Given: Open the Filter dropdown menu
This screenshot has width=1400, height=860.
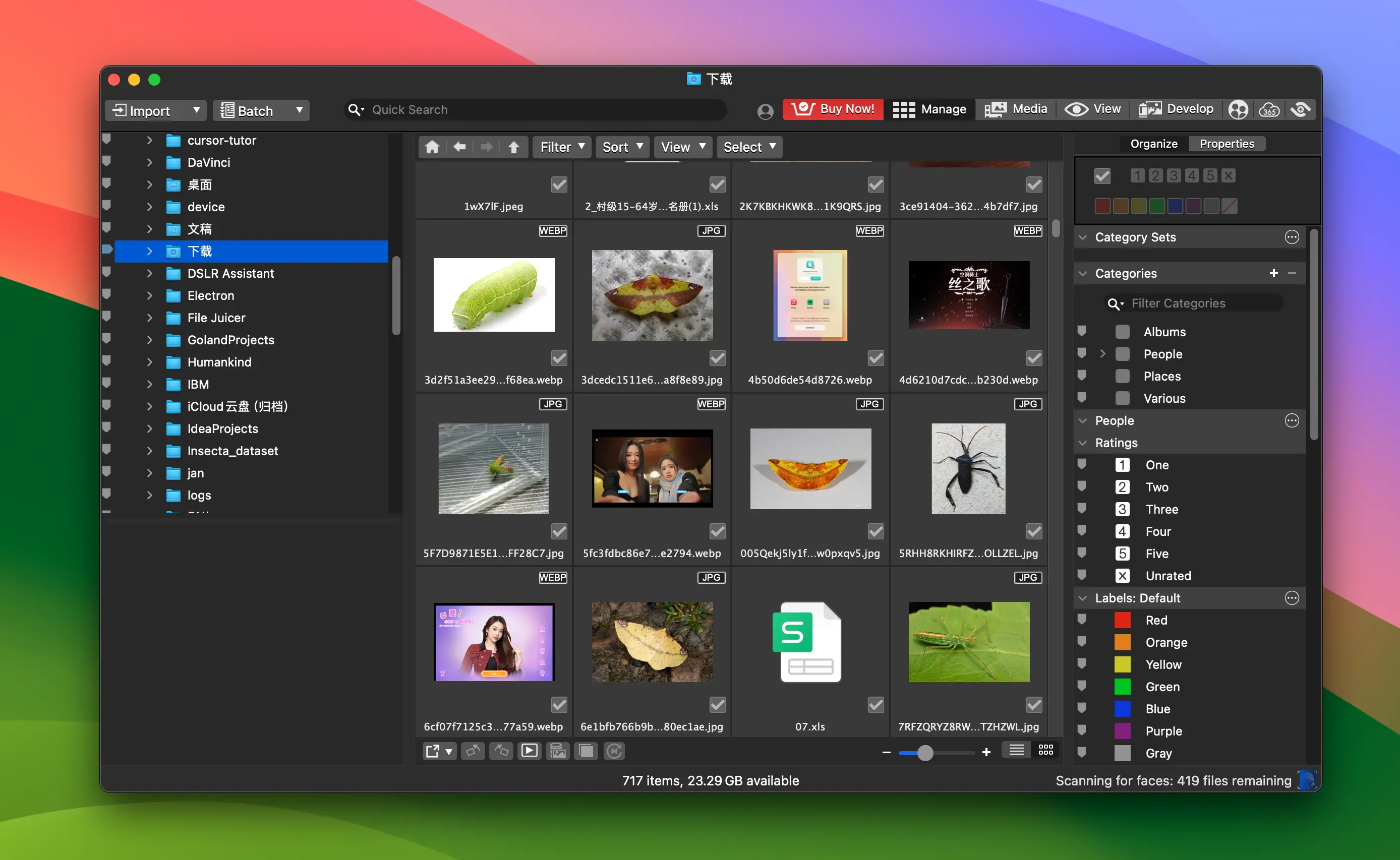Looking at the screenshot, I should 561,147.
